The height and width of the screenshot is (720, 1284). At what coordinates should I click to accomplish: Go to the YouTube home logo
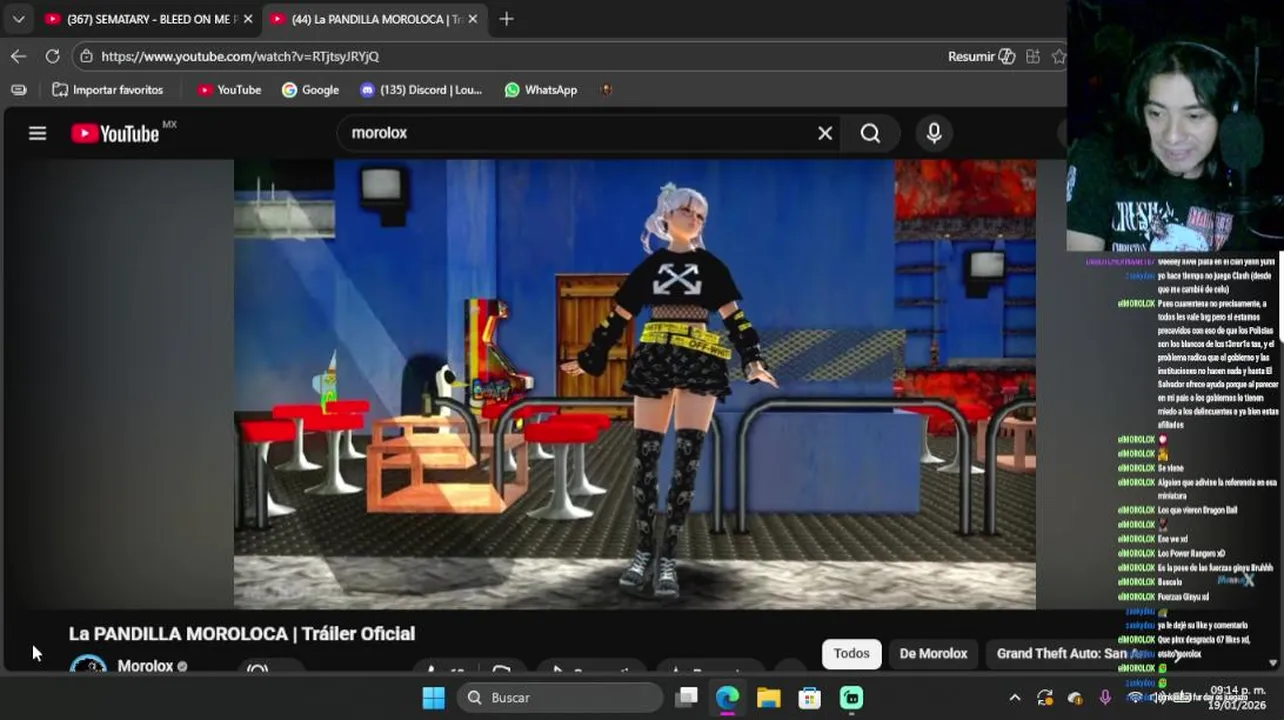[115, 133]
